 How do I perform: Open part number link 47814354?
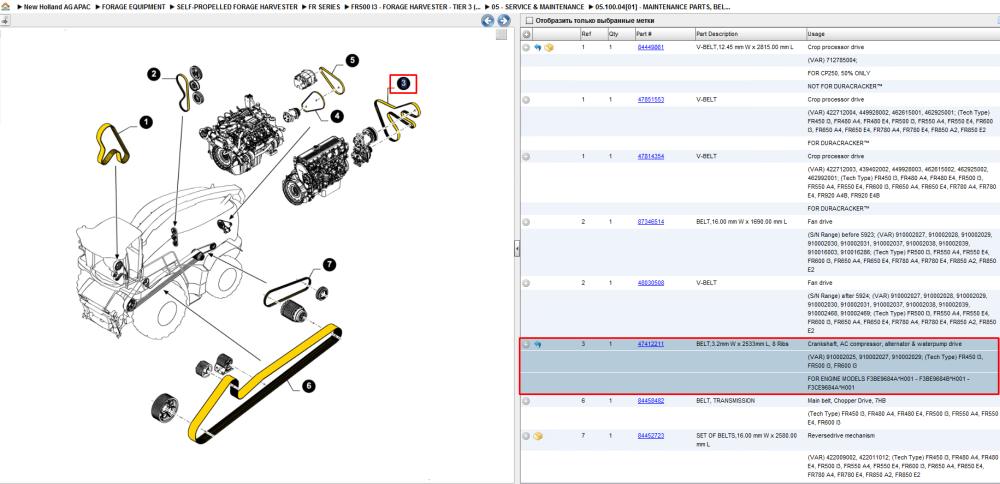(651, 156)
